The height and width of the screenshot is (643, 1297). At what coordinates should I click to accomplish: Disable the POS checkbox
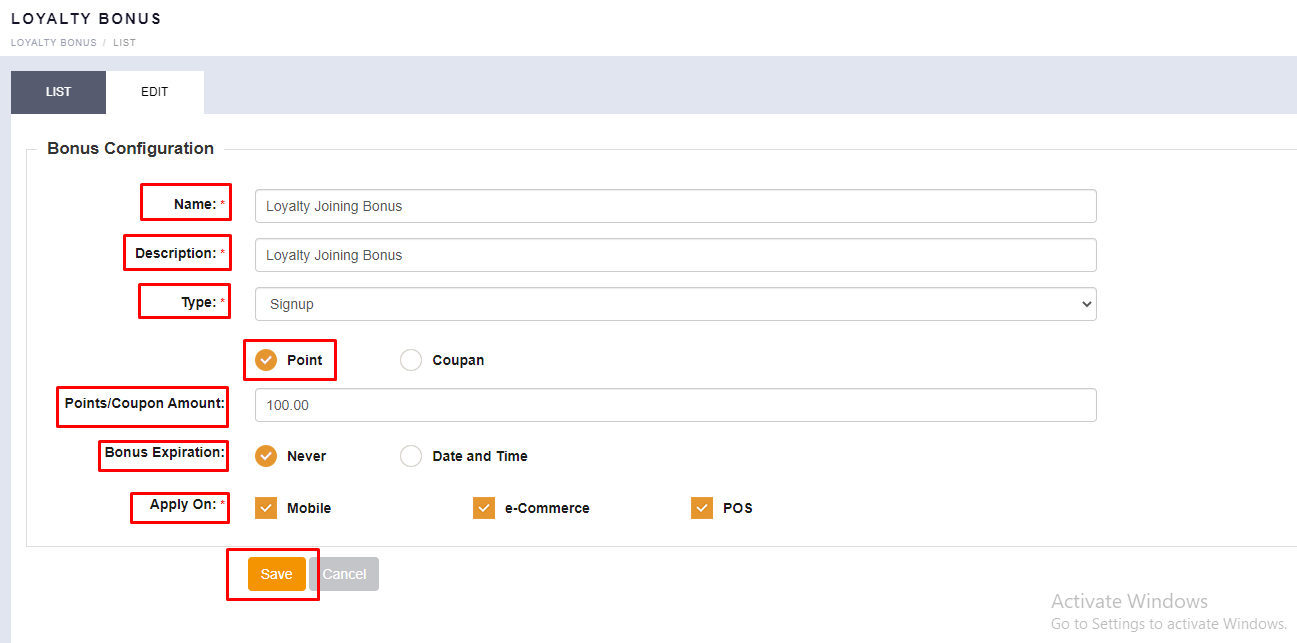click(x=702, y=508)
